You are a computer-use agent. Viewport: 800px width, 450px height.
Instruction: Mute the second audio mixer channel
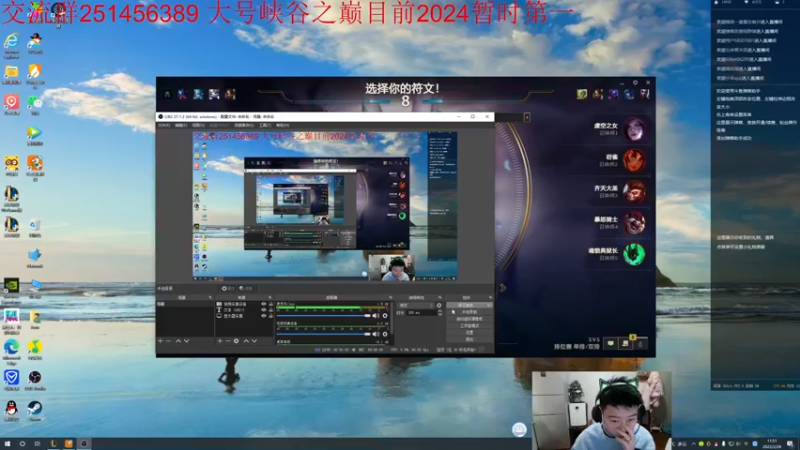(376, 334)
